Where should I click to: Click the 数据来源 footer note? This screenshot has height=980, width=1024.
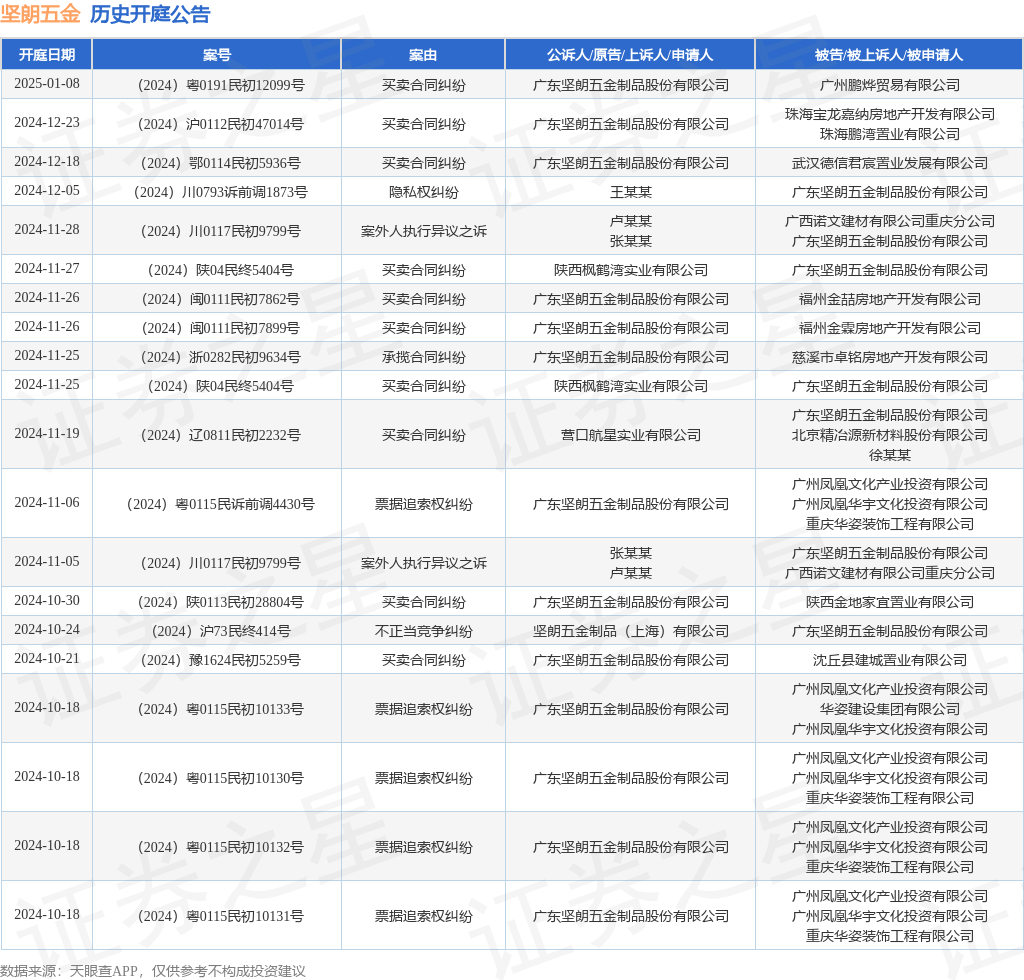coord(153,971)
